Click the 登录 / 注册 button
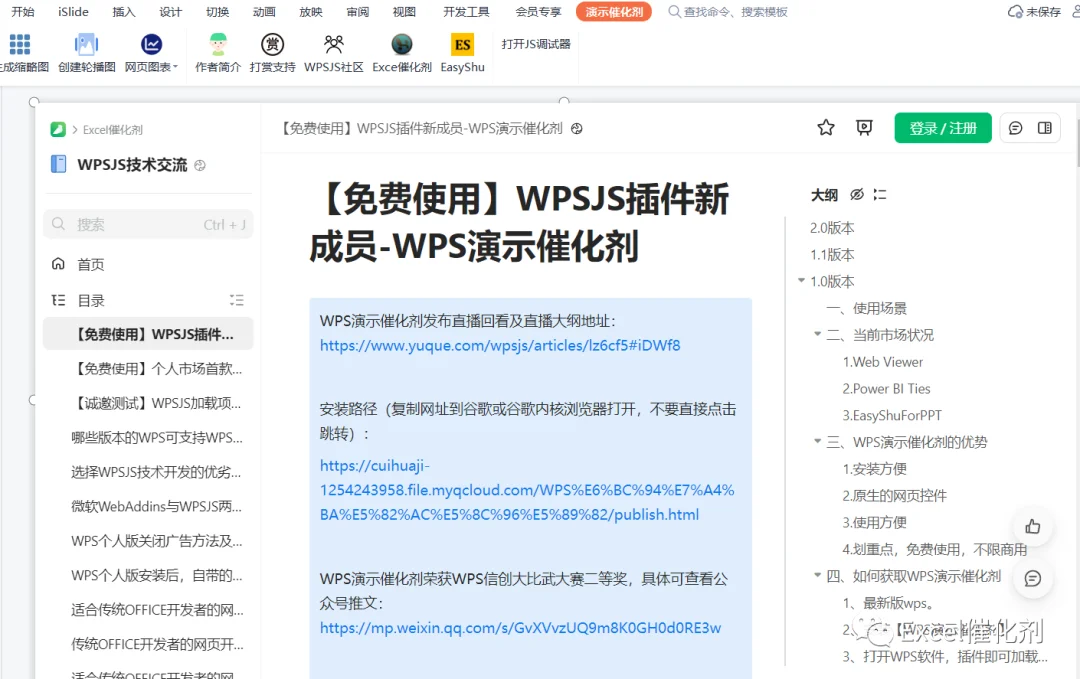The width and height of the screenshot is (1080, 679). coord(943,128)
